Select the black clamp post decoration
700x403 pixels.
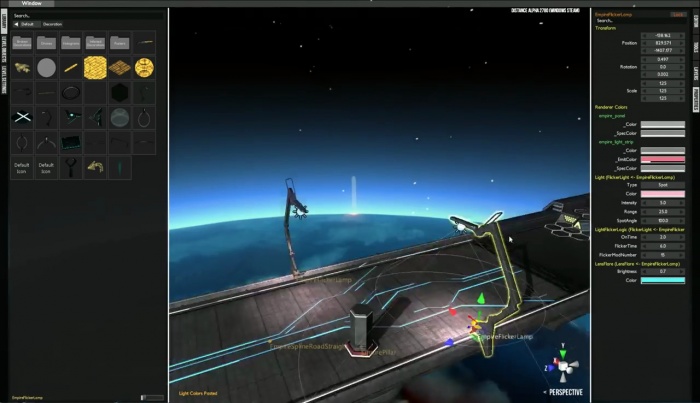71,167
